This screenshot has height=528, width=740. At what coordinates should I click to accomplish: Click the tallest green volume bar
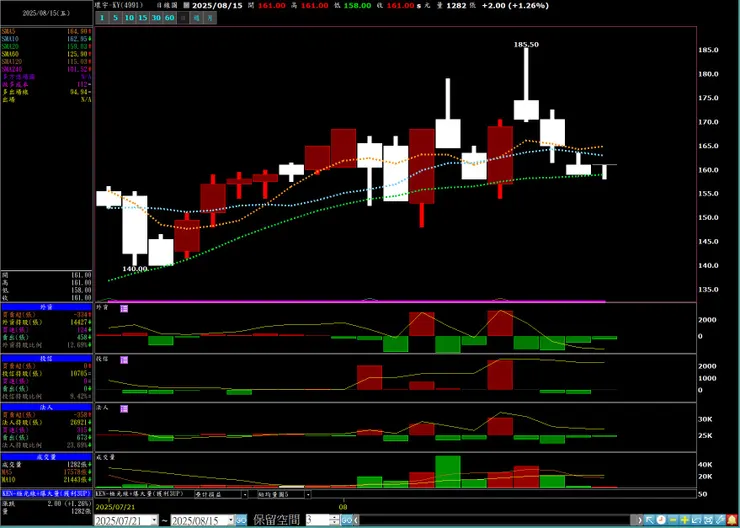[447, 472]
